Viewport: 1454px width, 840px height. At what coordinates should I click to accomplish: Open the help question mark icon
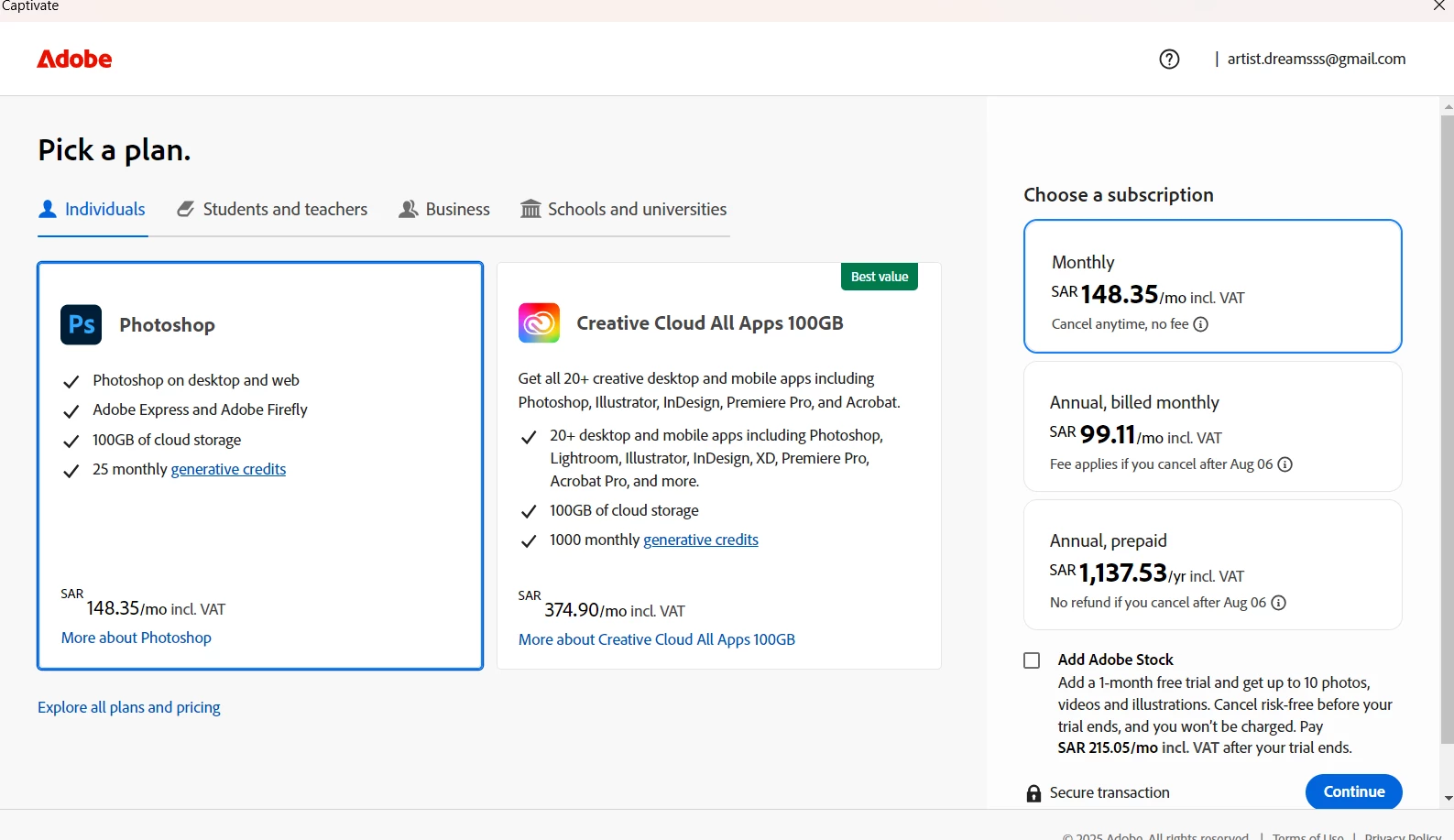pos(1169,59)
